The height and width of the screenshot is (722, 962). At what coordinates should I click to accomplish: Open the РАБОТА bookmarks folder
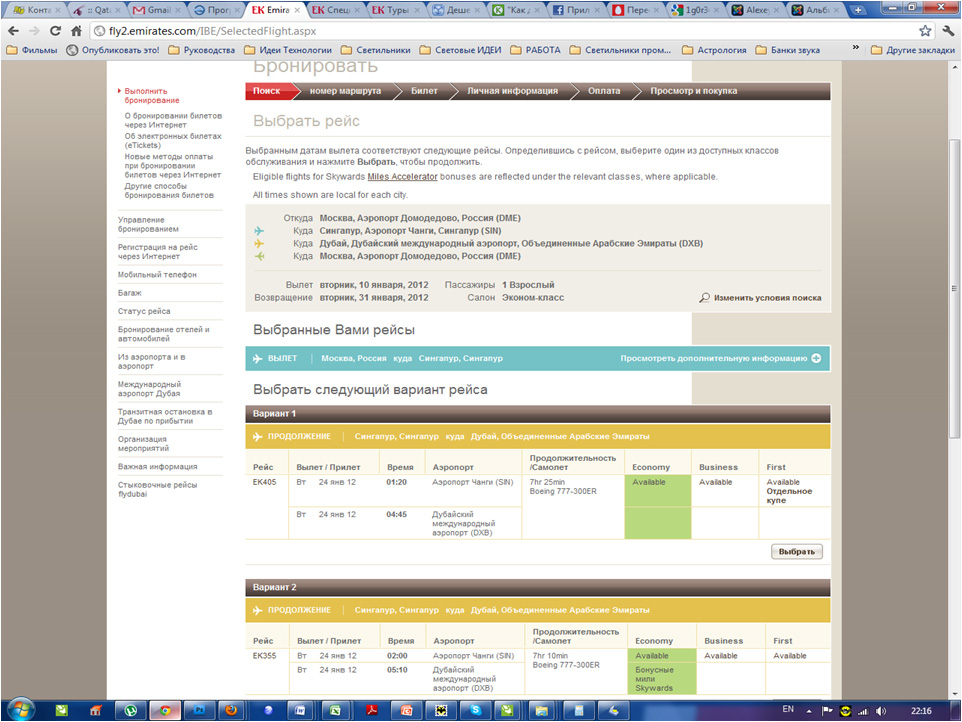535,50
